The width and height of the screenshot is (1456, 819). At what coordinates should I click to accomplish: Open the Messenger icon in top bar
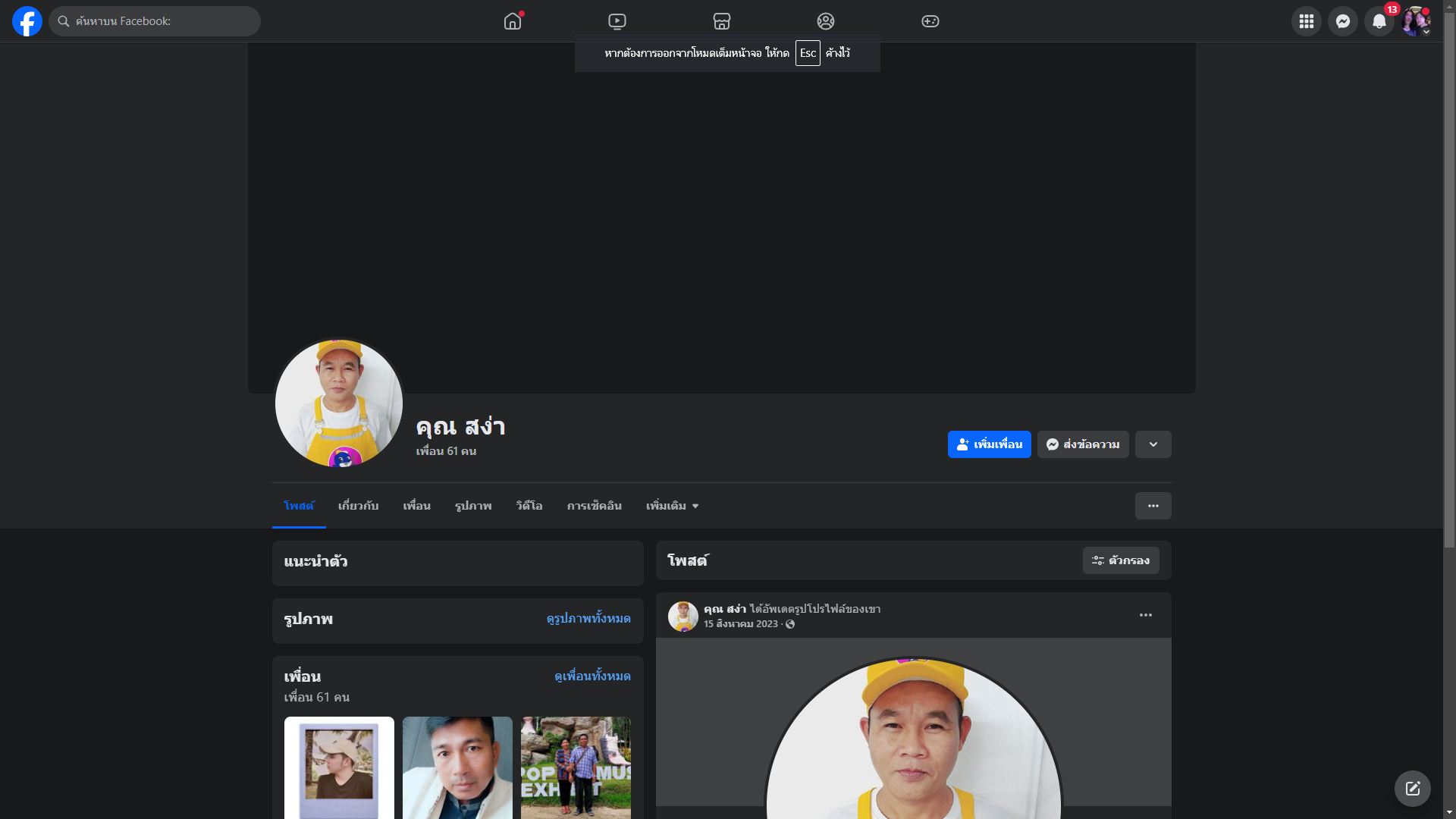tap(1343, 21)
